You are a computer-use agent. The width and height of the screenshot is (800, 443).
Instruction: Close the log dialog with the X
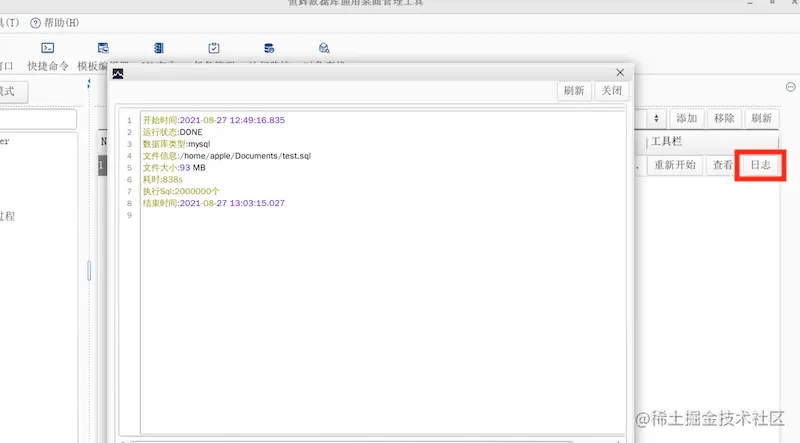click(620, 72)
